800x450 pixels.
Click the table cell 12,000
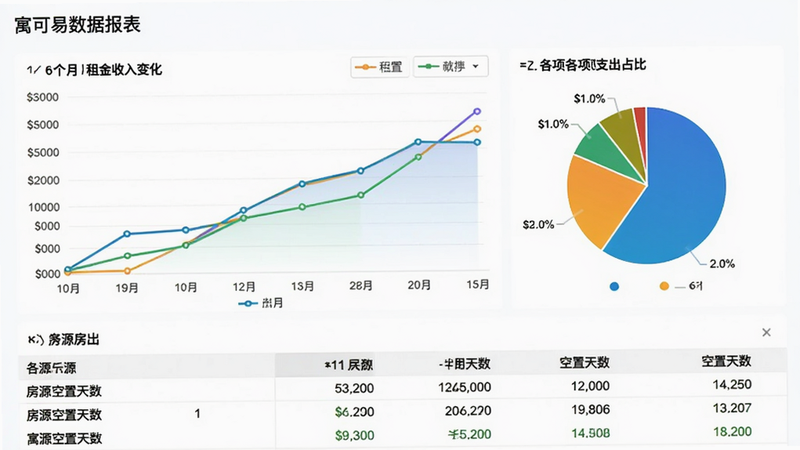point(590,386)
